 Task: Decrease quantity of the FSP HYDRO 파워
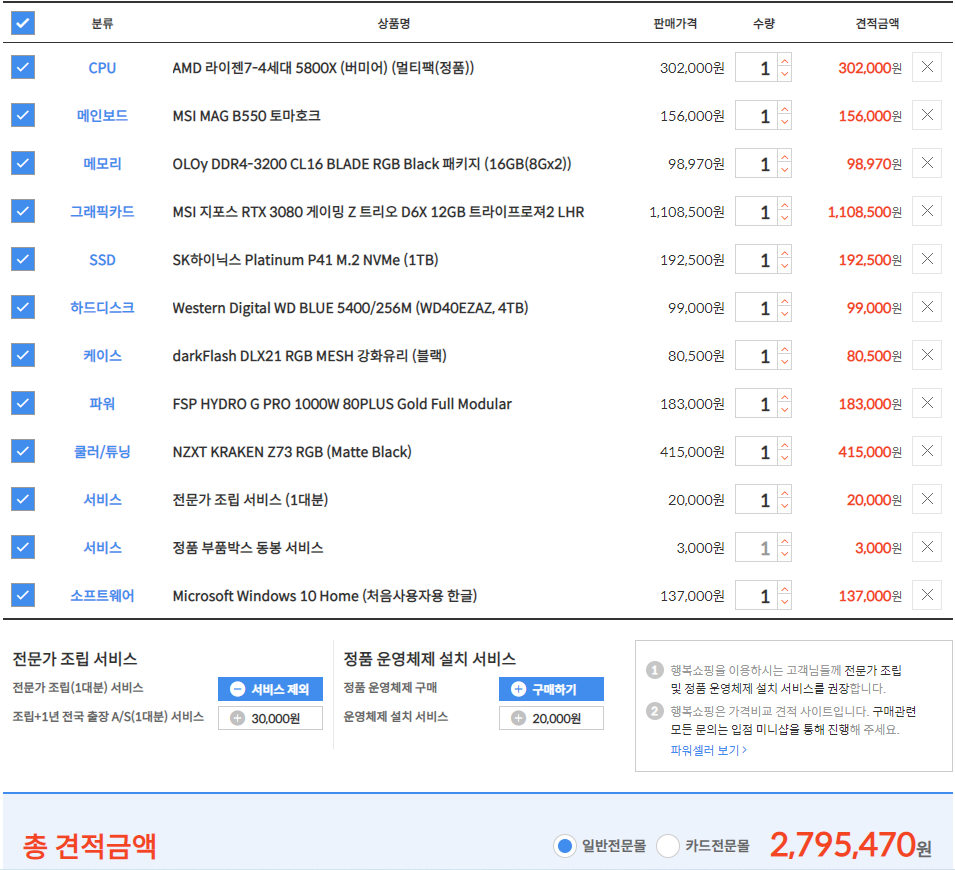pyautogui.click(x=784, y=411)
